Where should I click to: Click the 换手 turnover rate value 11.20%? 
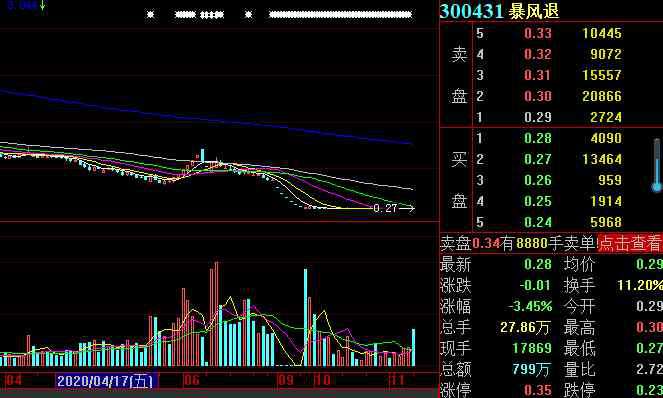click(639, 285)
